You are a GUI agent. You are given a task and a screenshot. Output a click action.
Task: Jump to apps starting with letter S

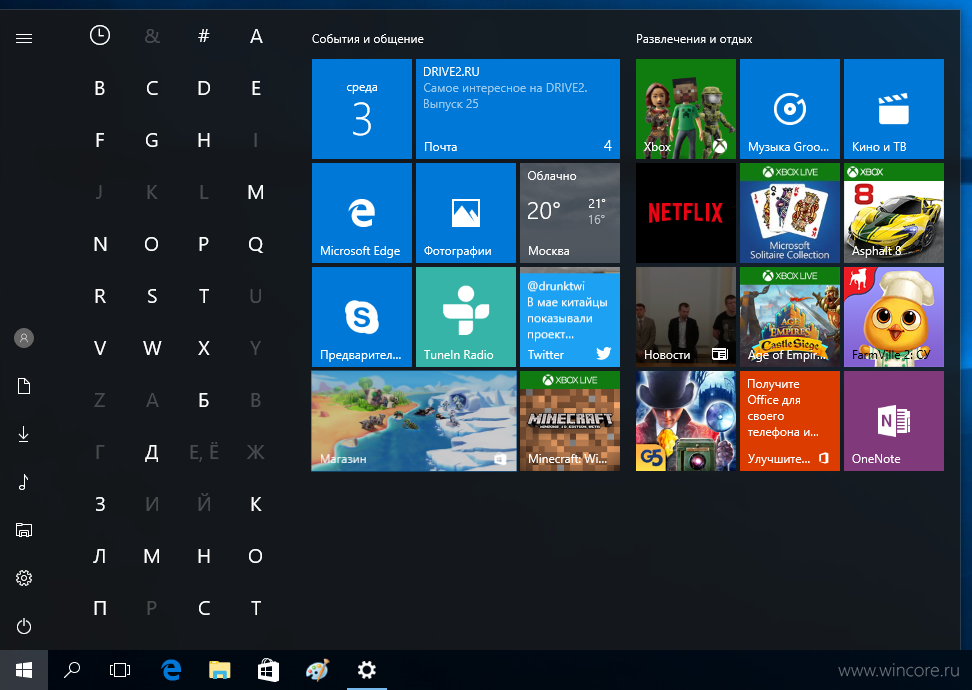152,296
